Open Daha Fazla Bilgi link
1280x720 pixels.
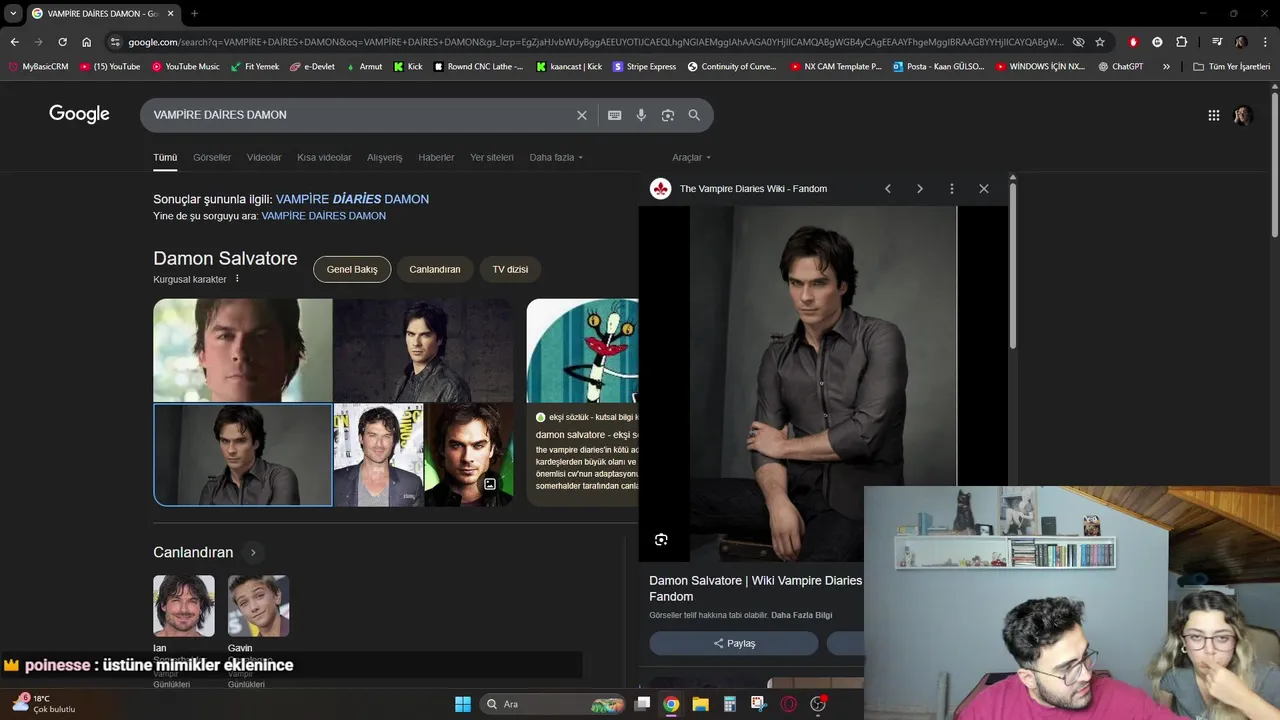pos(801,615)
